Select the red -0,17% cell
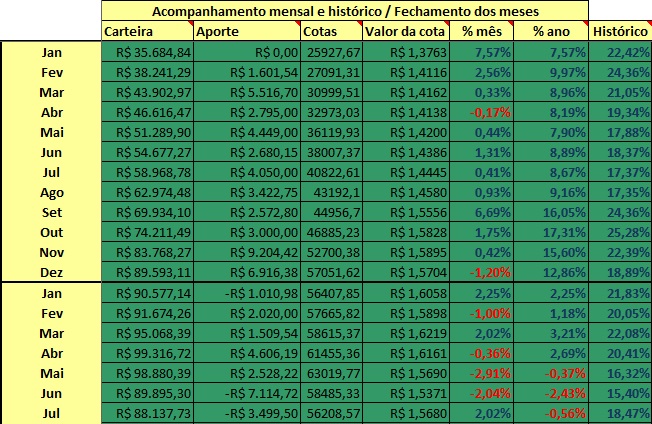 tap(482, 112)
